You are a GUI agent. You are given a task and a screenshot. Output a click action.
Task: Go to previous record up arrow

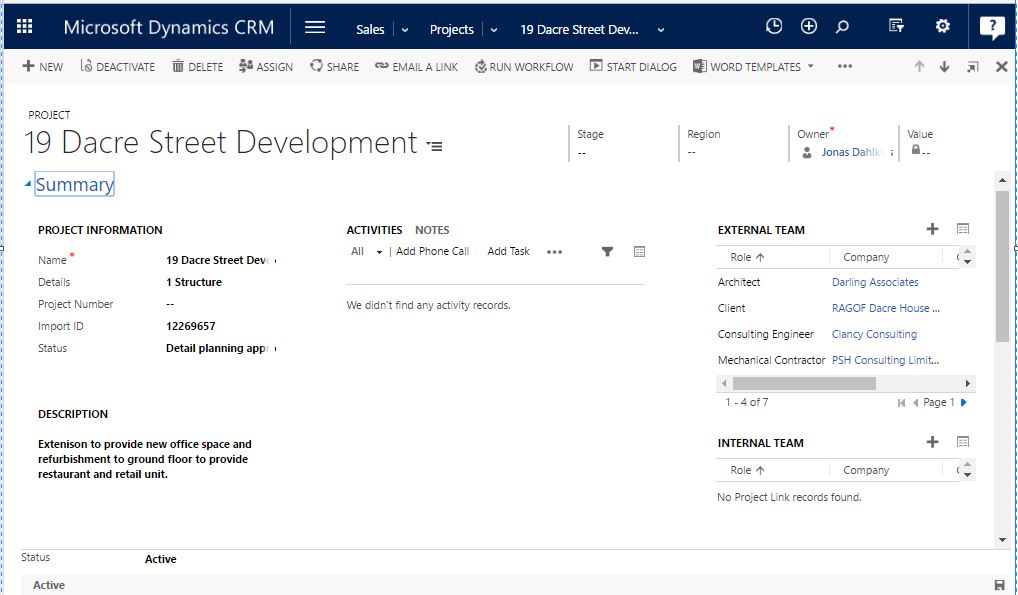pos(919,66)
